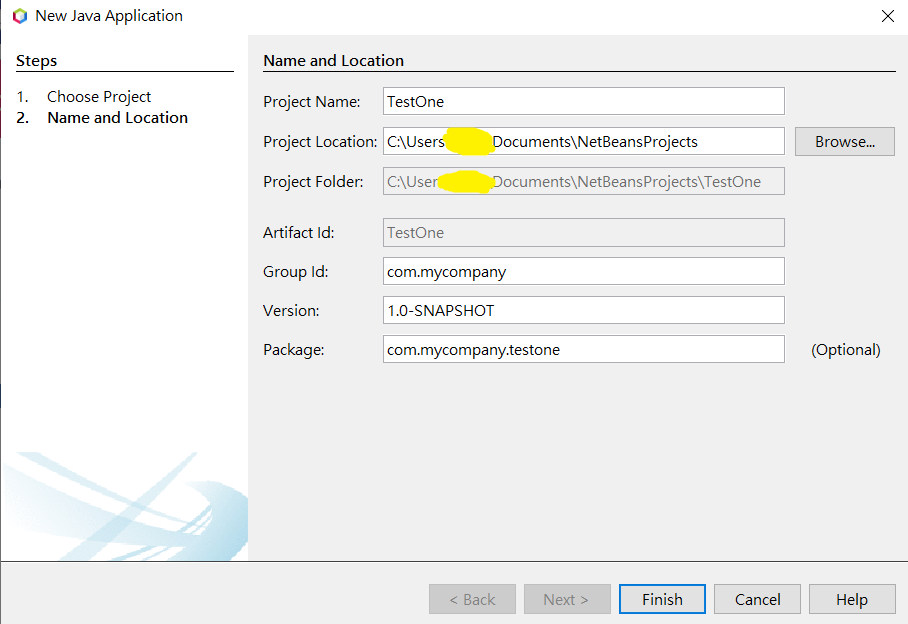Open Help for this wizard
This screenshot has height=624, width=908.
[852, 599]
